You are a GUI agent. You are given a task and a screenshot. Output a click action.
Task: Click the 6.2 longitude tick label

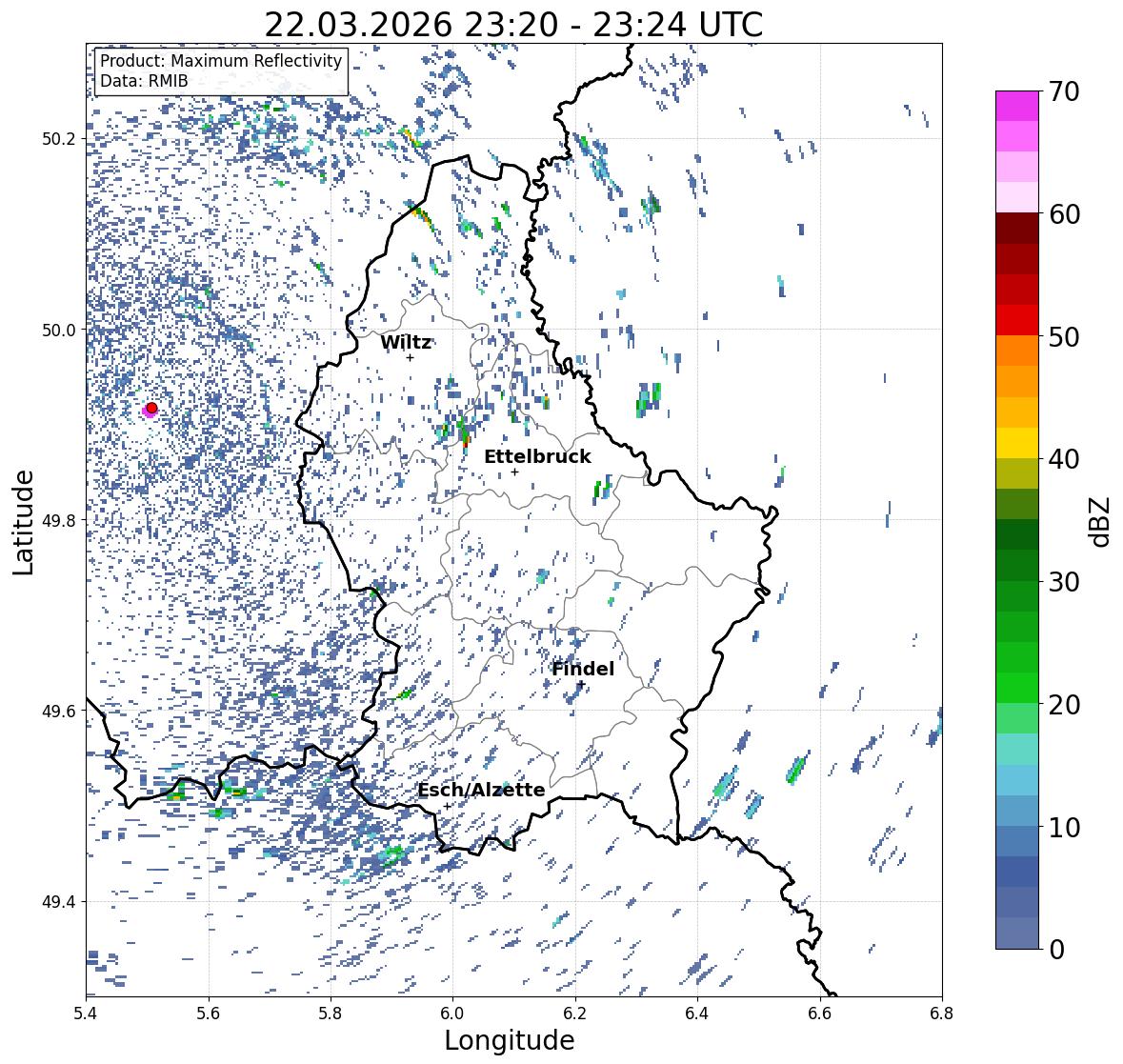tap(575, 1014)
